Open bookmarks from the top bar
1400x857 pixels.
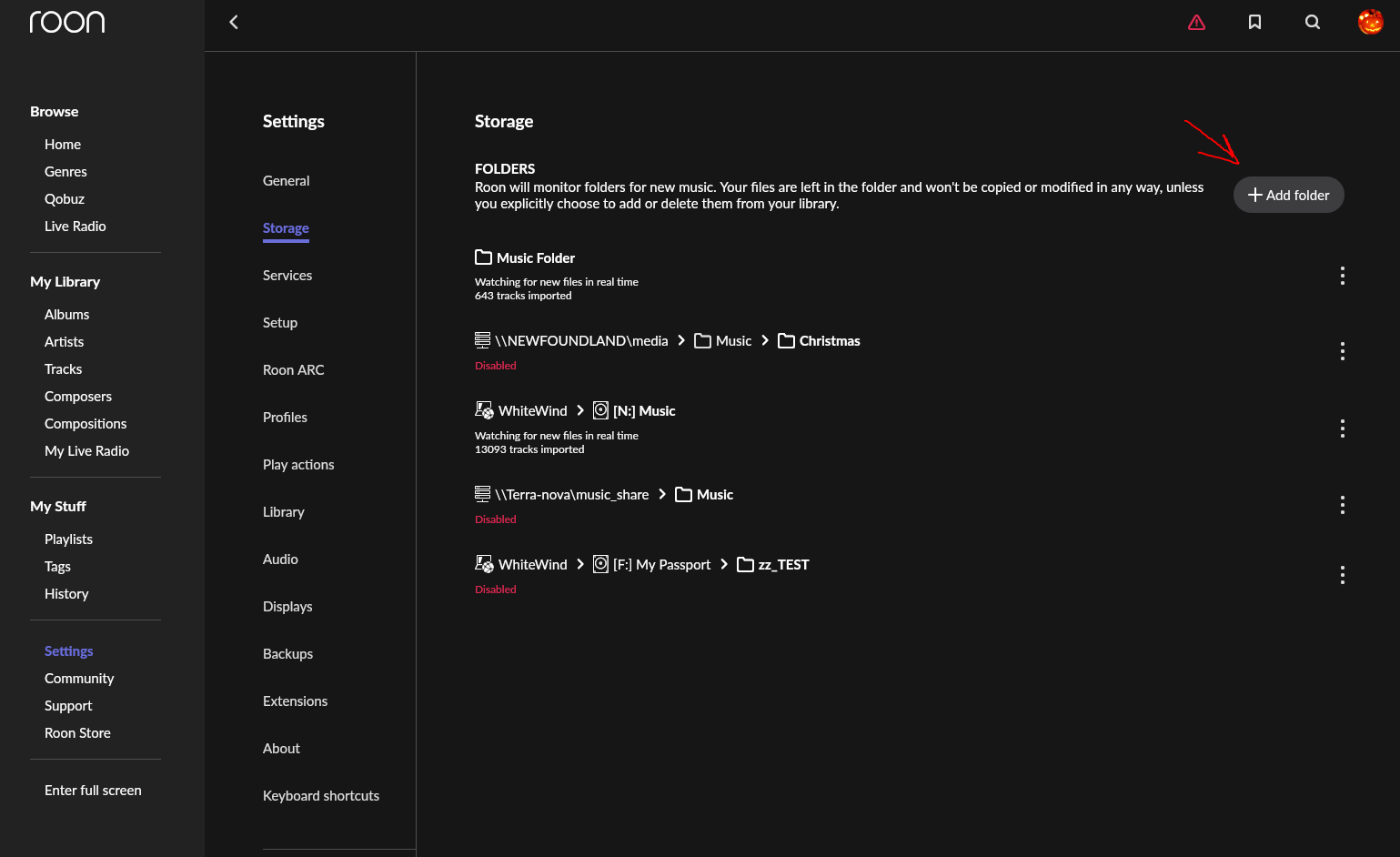click(x=1254, y=23)
